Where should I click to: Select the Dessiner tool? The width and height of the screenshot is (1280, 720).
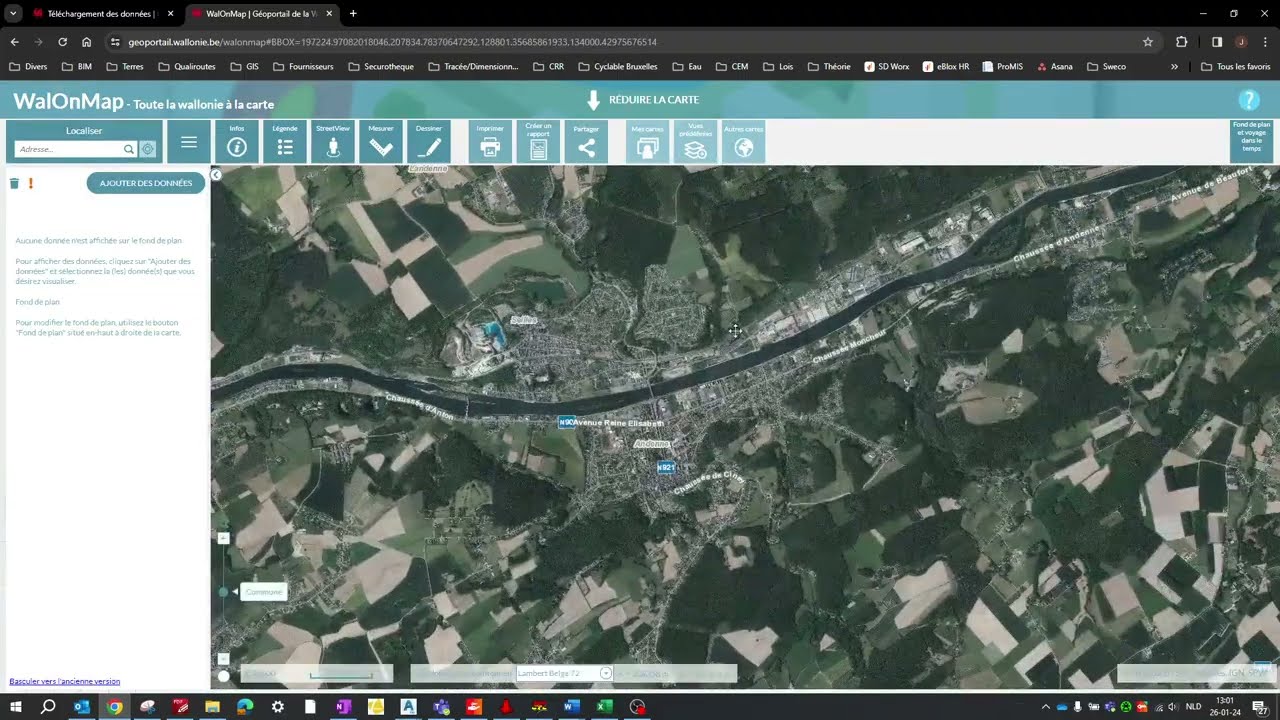click(x=429, y=142)
